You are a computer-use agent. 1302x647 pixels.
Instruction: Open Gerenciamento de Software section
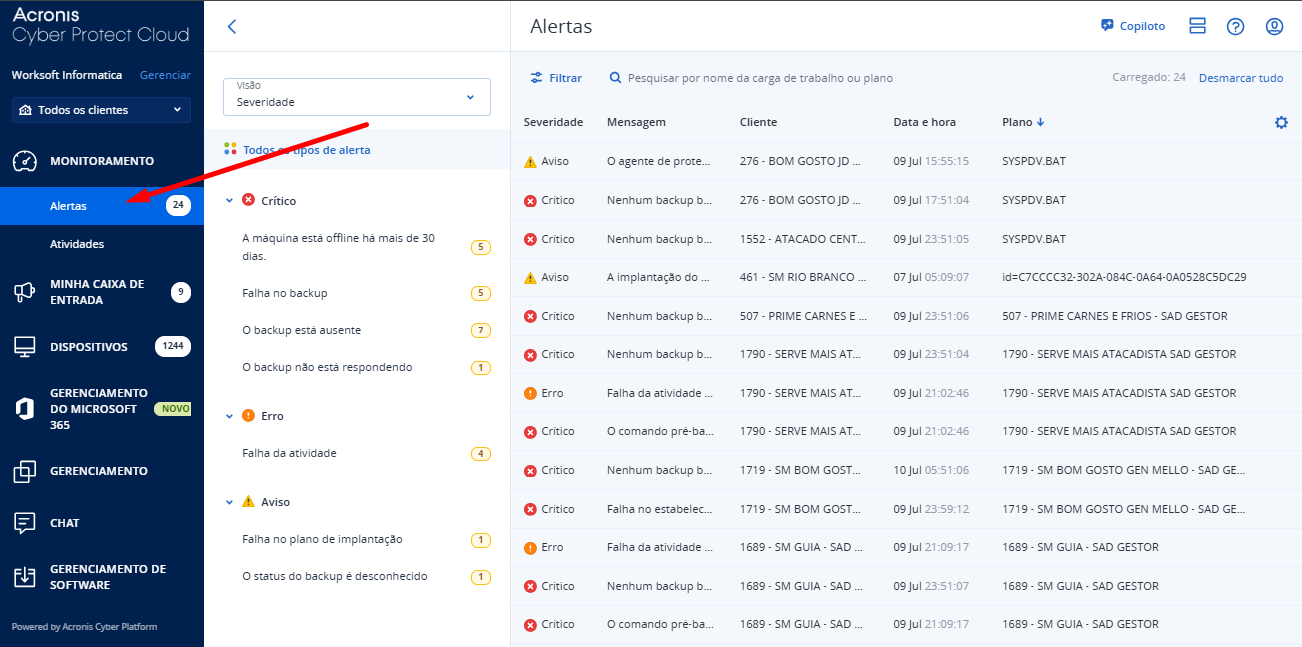(107, 577)
